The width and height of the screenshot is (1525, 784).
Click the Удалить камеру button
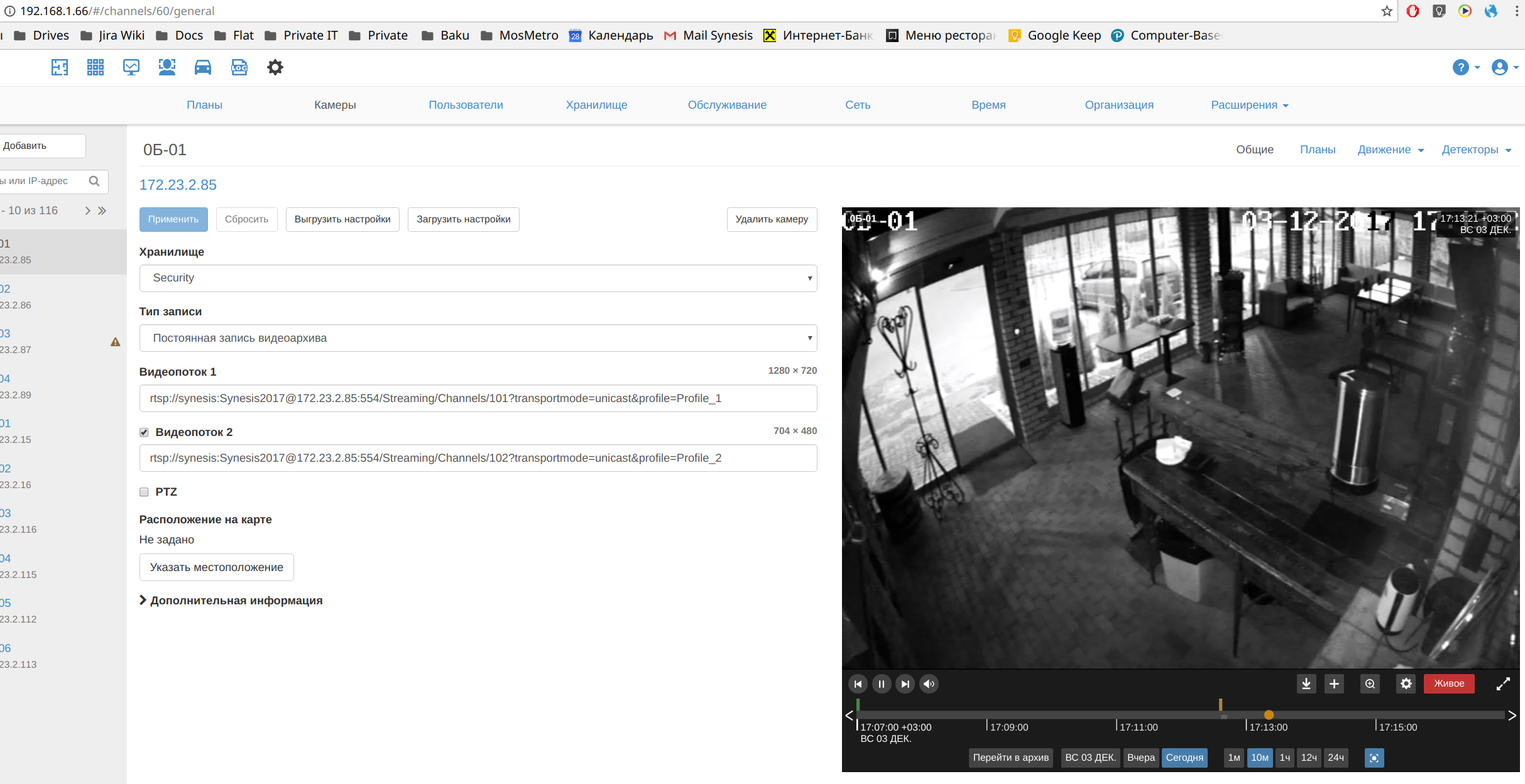[772, 219]
